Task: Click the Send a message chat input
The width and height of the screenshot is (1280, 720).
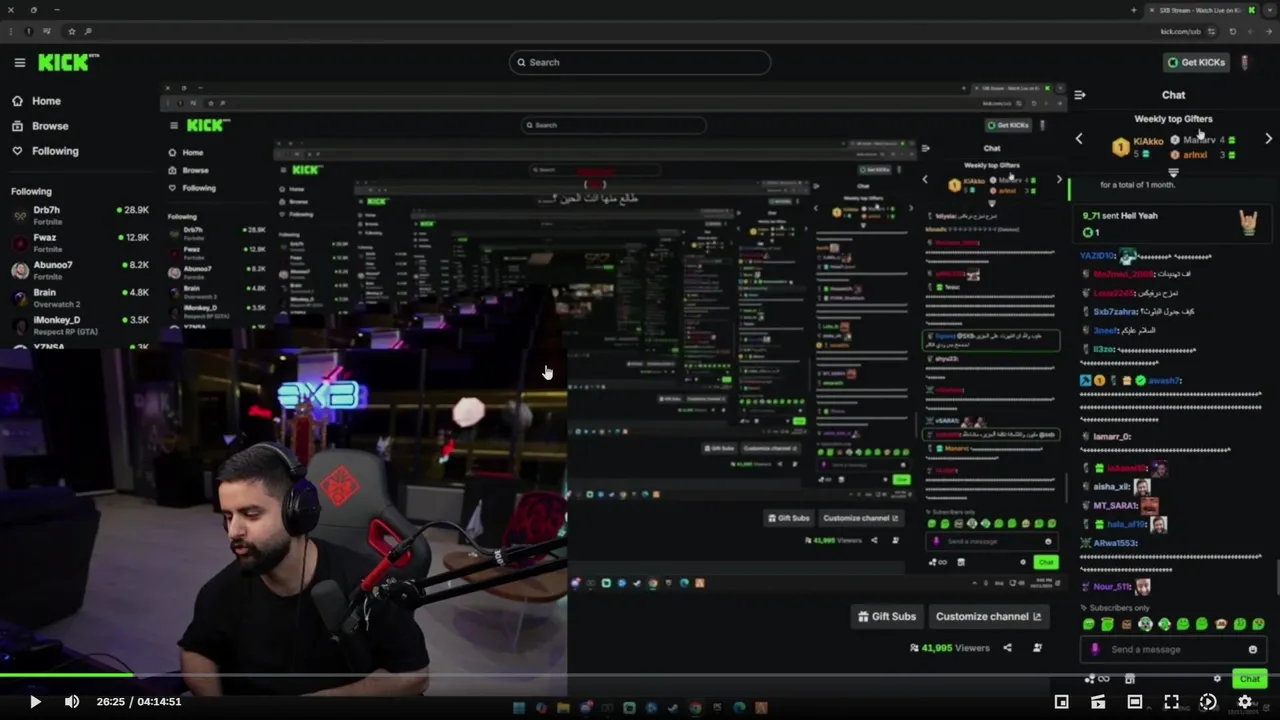Action: (x=1173, y=650)
